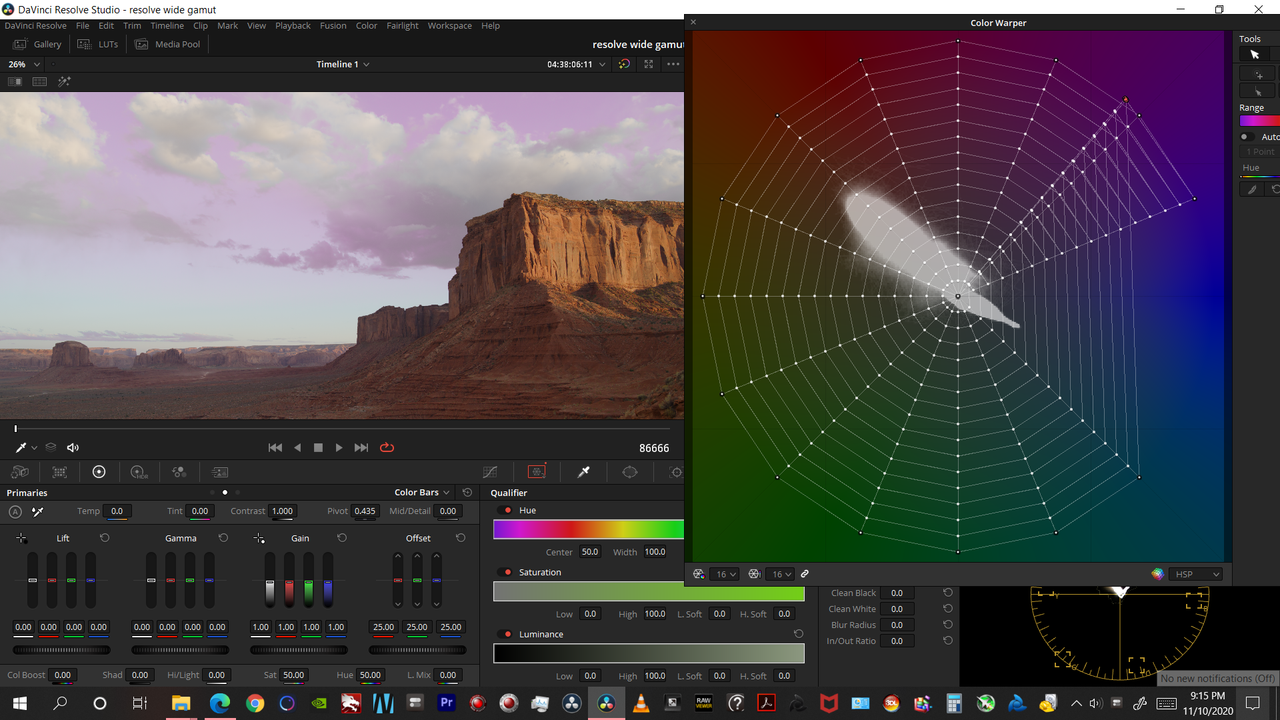The height and width of the screenshot is (720, 1280).
Task: Open the Qualifier eyedropper palette
Action: click(x=584, y=472)
